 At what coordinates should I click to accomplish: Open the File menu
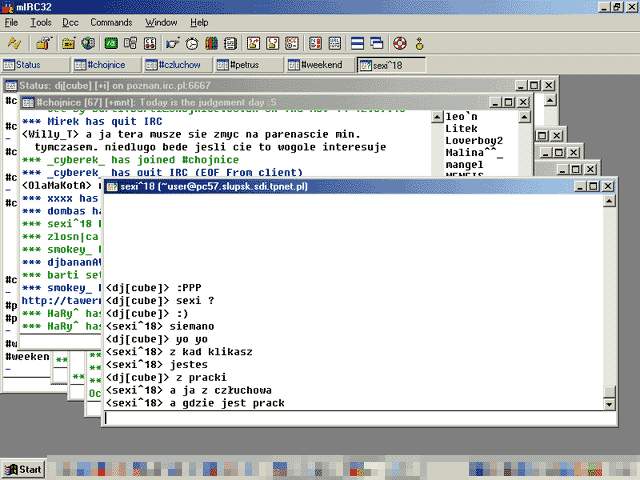tap(11, 22)
